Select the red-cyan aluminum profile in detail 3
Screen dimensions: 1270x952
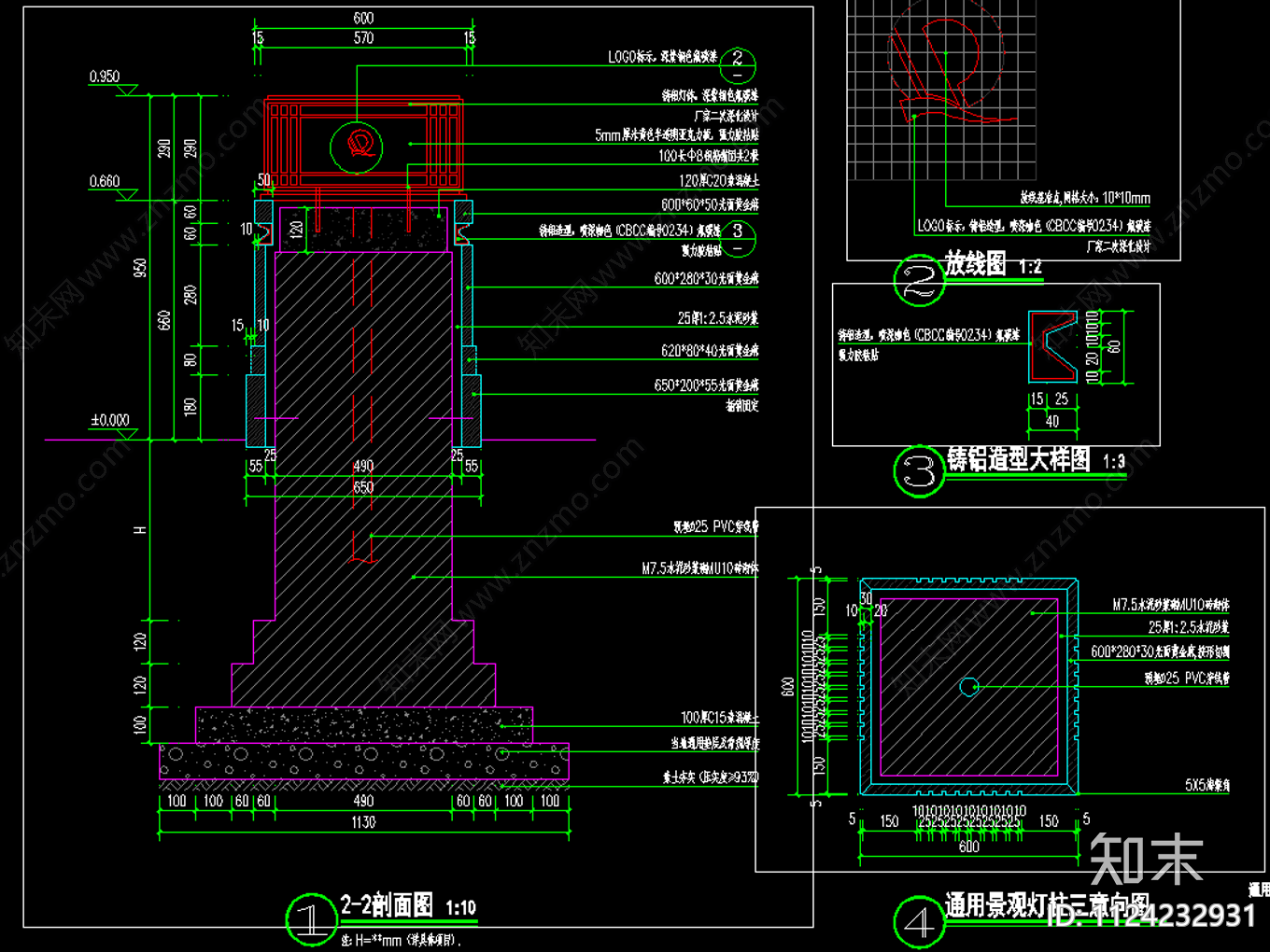click(x=1052, y=346)
